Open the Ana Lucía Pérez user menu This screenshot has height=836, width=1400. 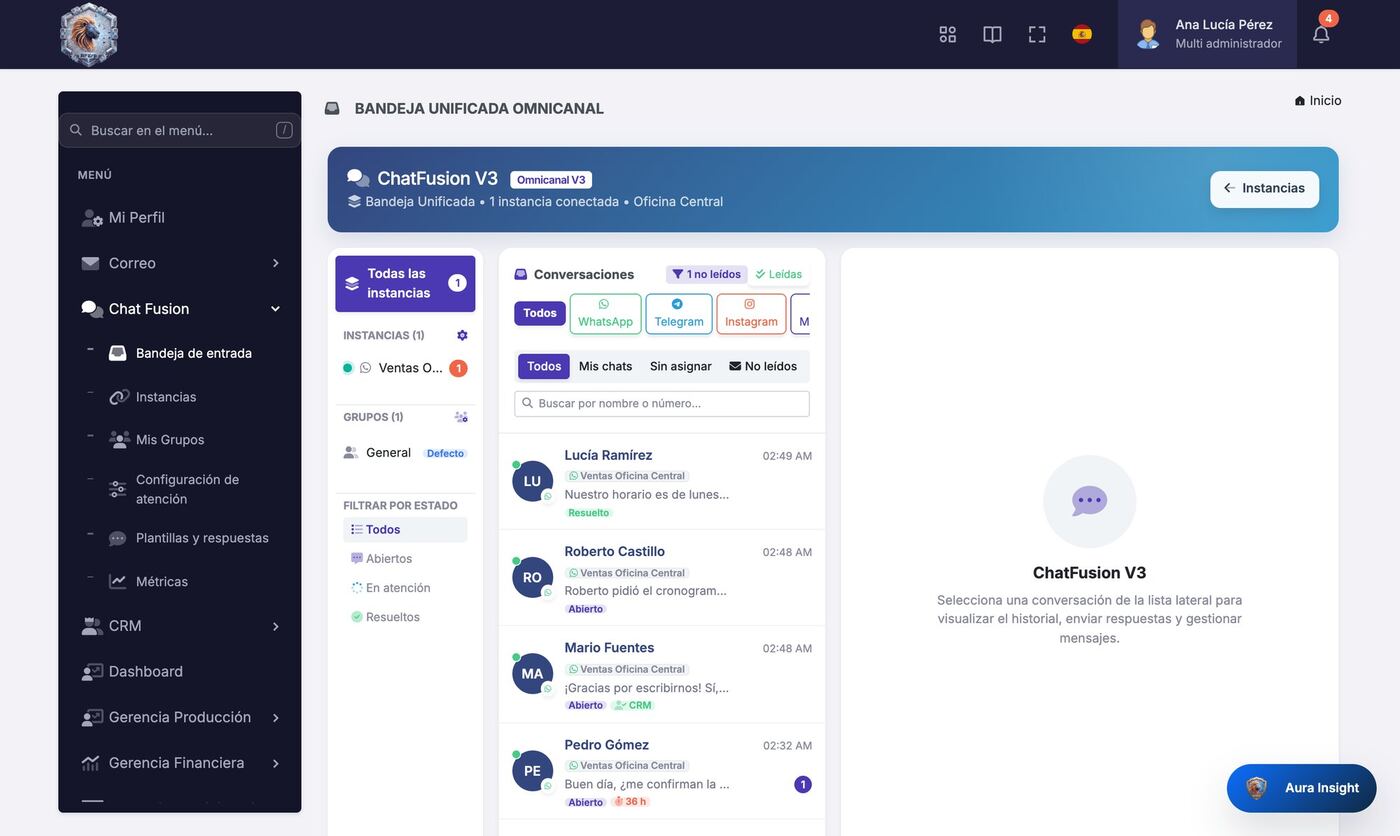(x=1207, y=34)
